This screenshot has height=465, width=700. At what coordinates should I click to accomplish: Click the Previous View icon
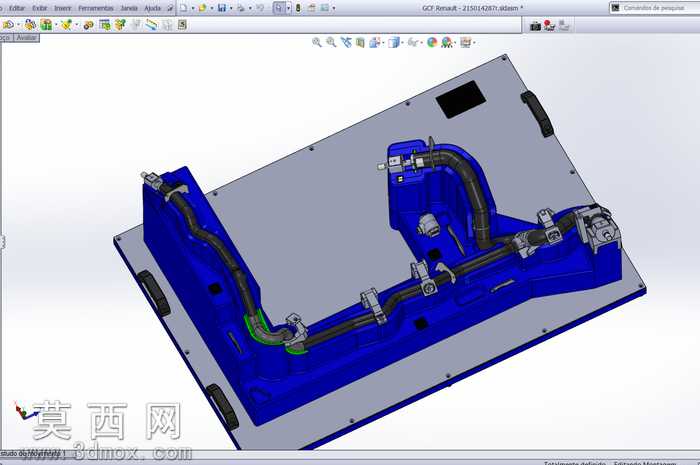coord(346,42)
